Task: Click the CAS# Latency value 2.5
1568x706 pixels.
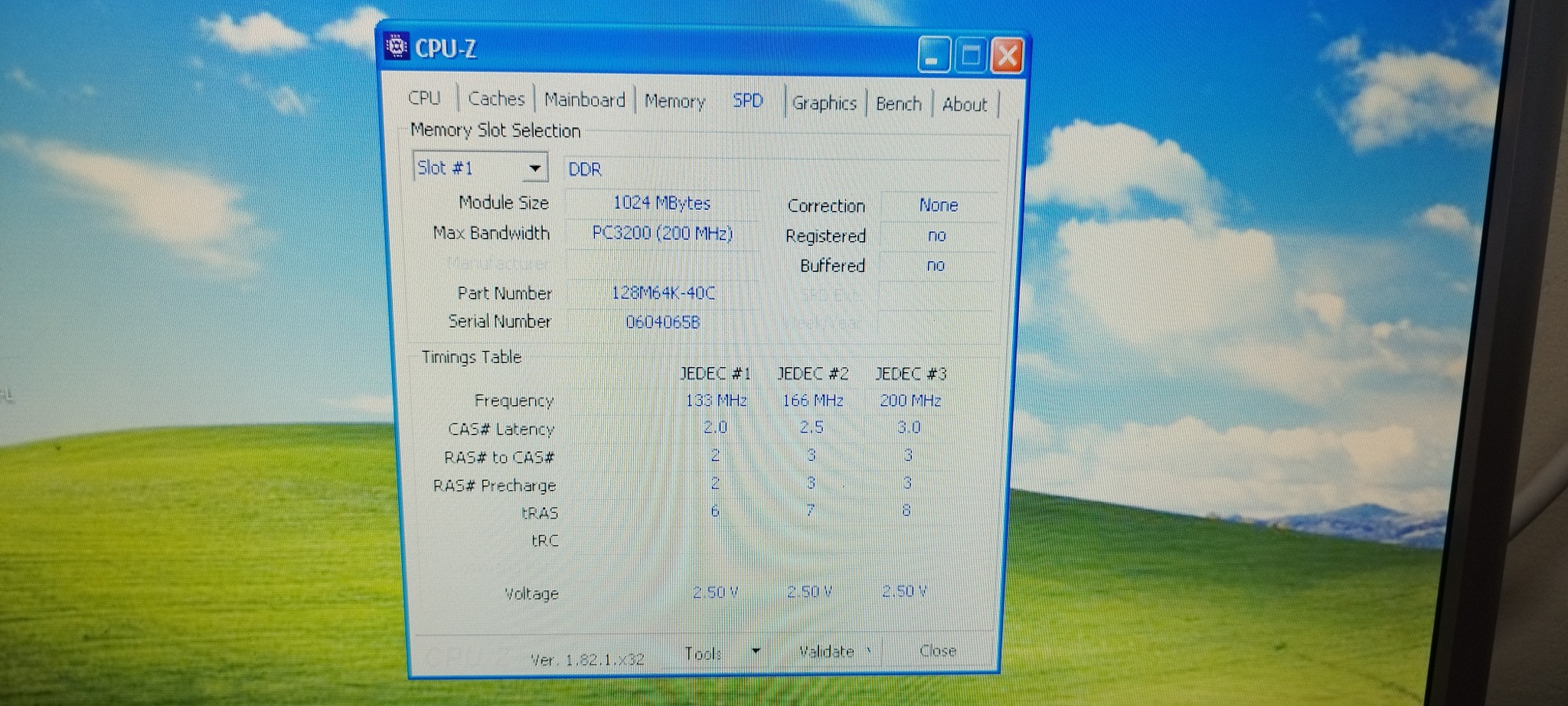Action: pos(812,427)
